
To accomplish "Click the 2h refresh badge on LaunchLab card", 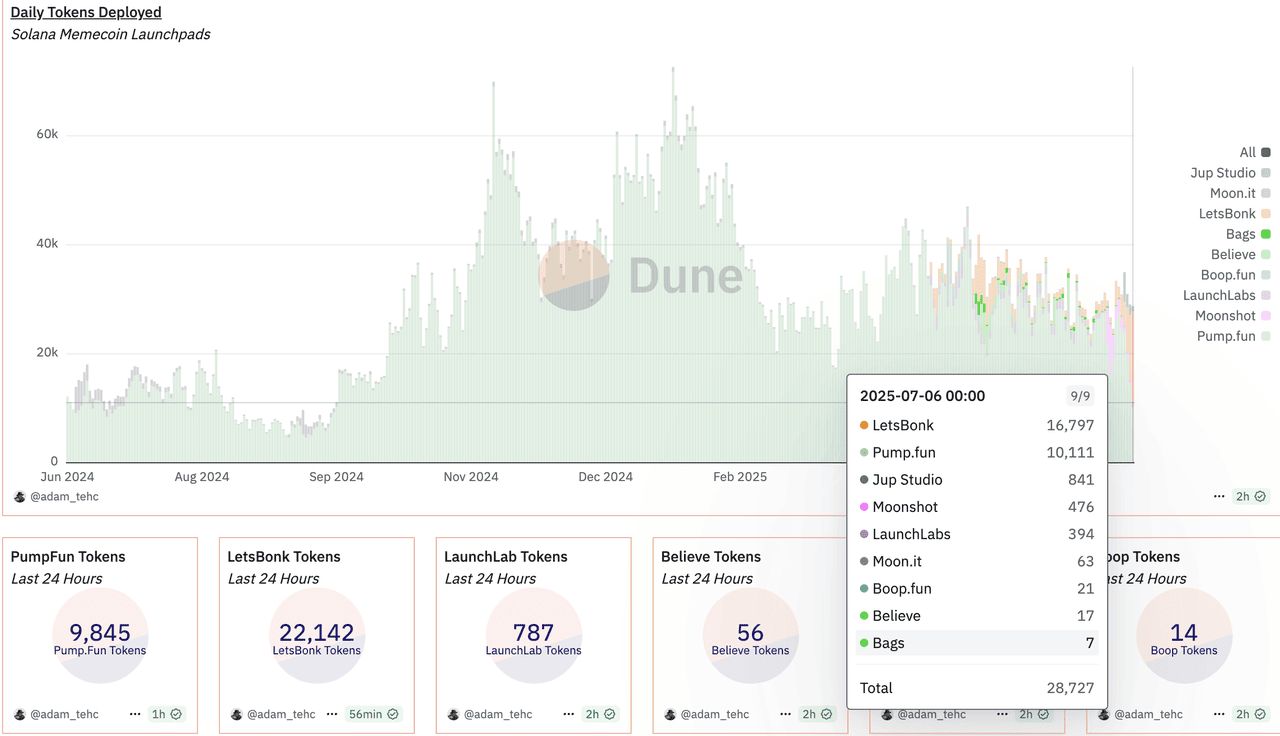I will point(601,714).
